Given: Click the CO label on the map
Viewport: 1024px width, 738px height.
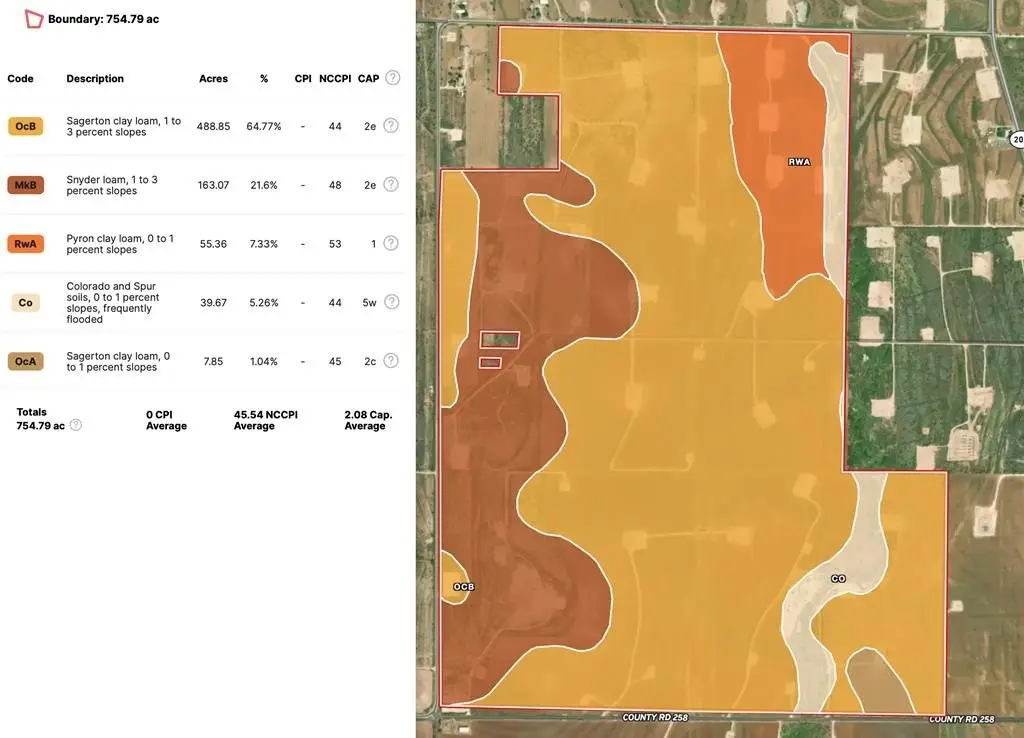Looking at the screenshot, I should pyautogui.click(x=838, y=578).
